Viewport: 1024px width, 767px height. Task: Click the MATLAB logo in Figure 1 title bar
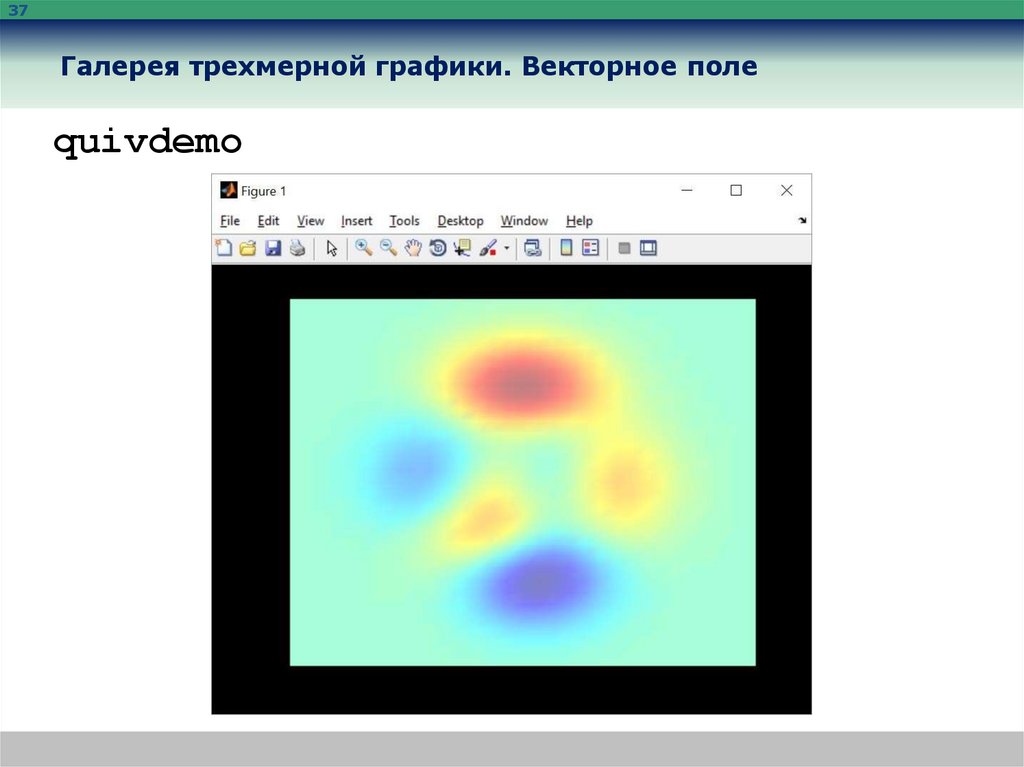[229, 190]
